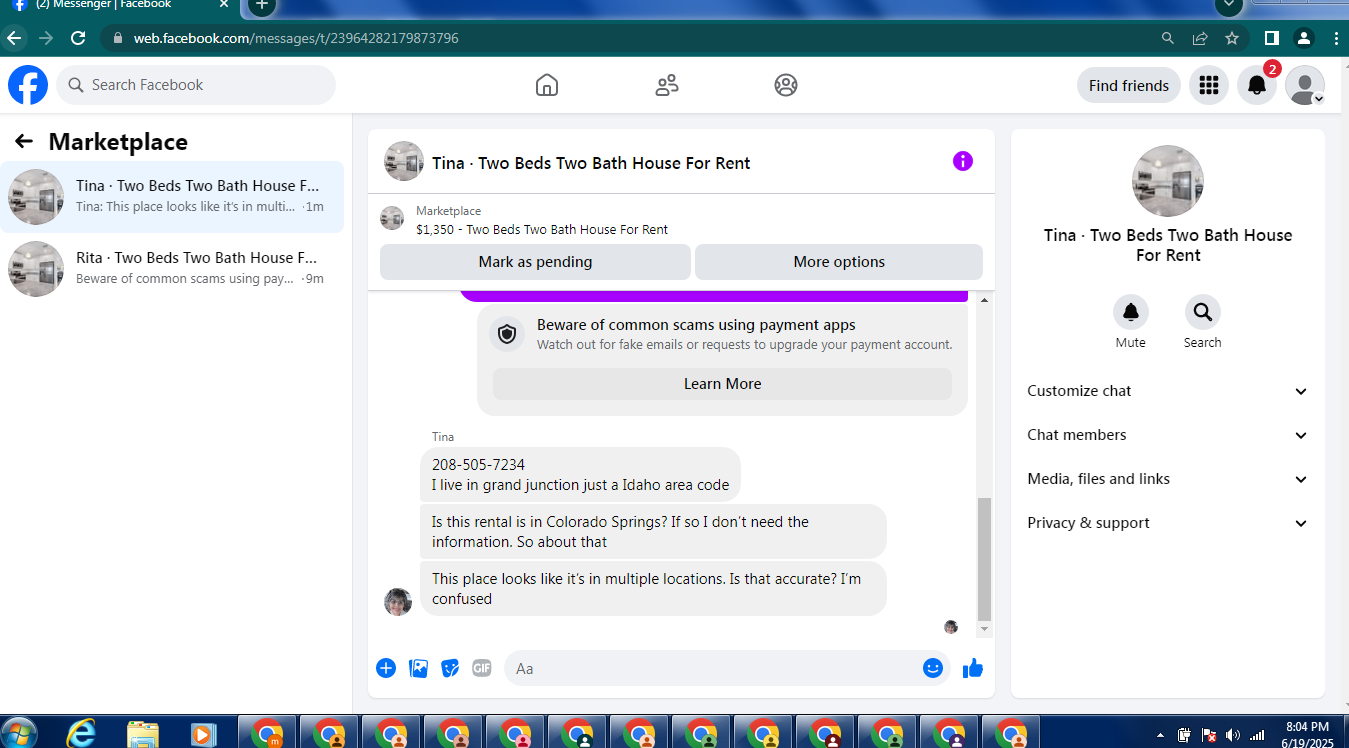The width and height of the screenshot is (1349, 748).
Task: Click the message with phone number 208-505-7234
Action: (580, 474)
